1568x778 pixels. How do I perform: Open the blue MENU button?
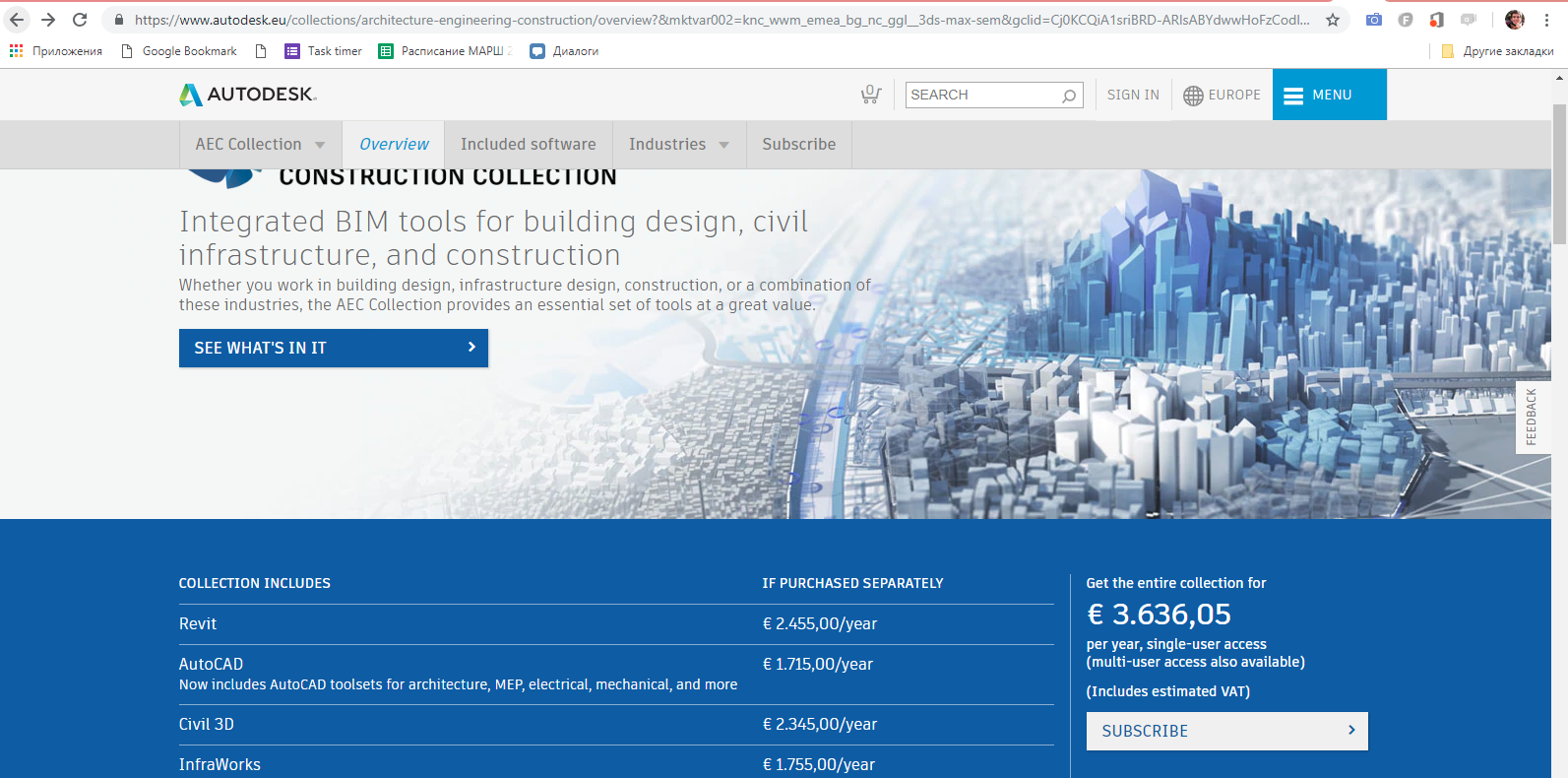[x=1329, y=95]
